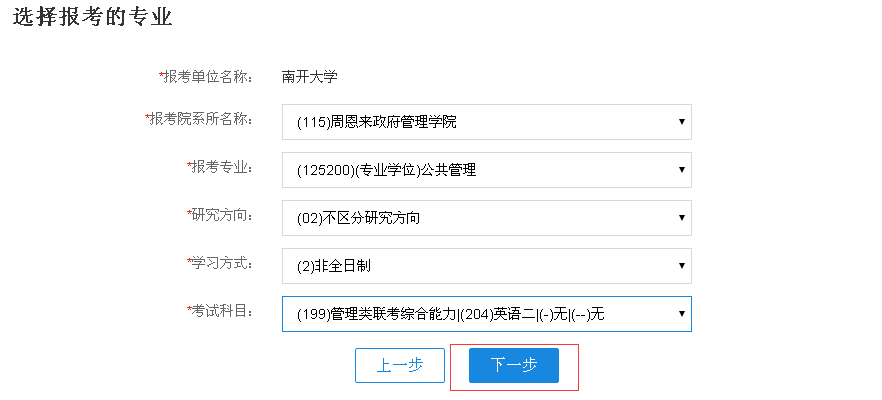Open the dropdown showing (02)不区分研究方向

click(x=486, y=217)
